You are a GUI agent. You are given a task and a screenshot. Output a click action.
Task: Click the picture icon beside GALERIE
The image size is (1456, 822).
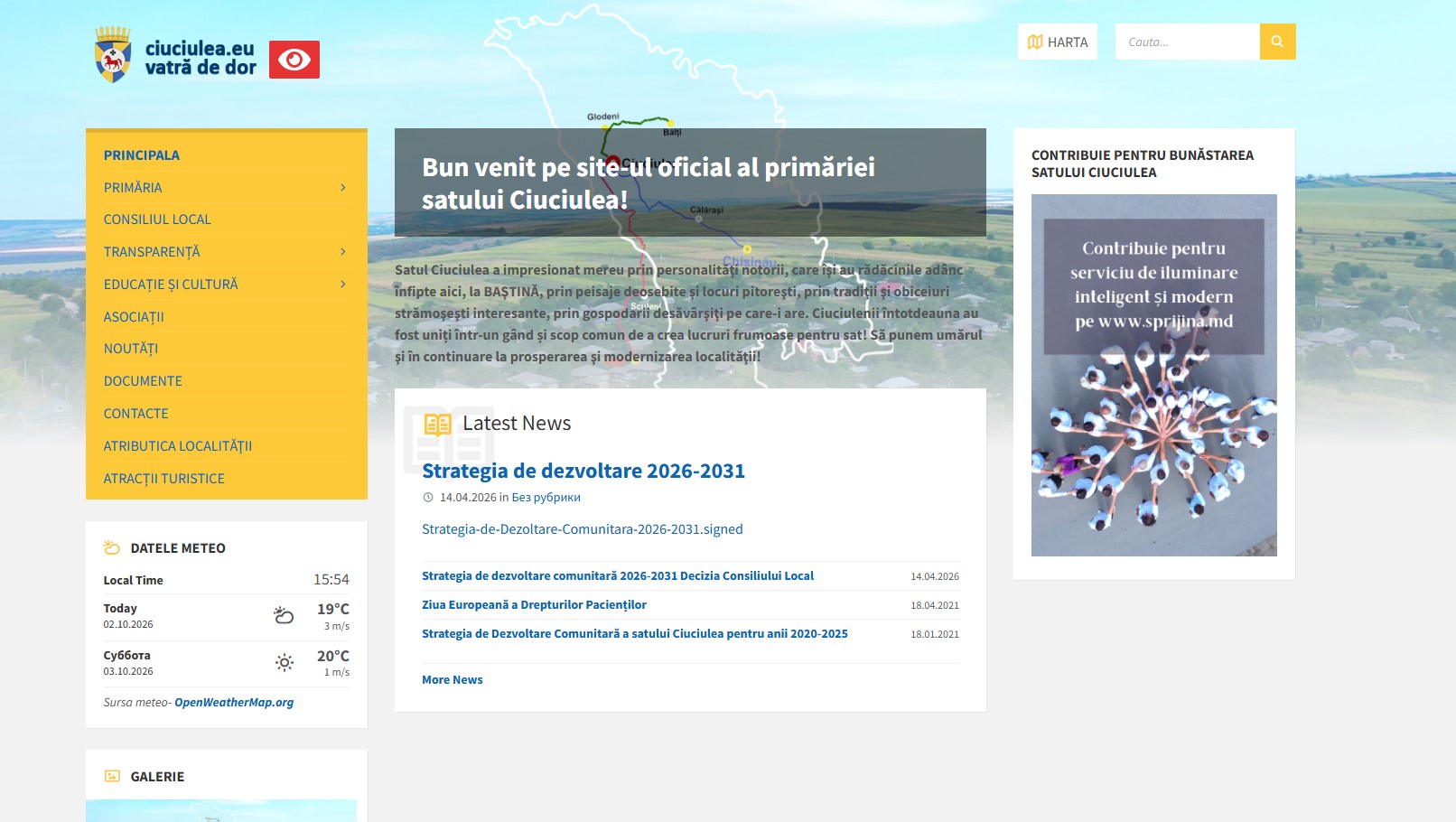coord(112,776)
